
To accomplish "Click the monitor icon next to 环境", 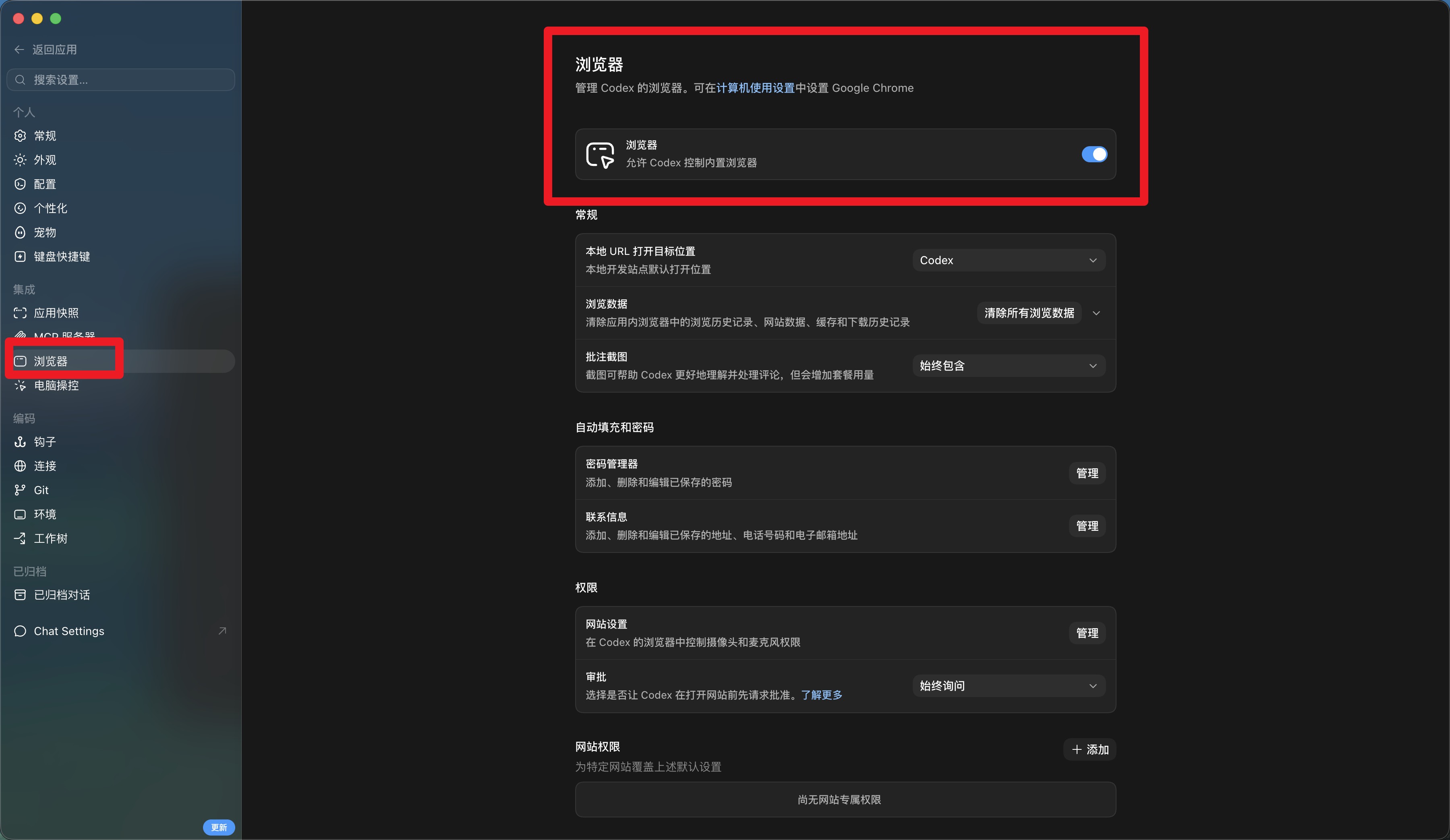I will click(x=20, y=514).
